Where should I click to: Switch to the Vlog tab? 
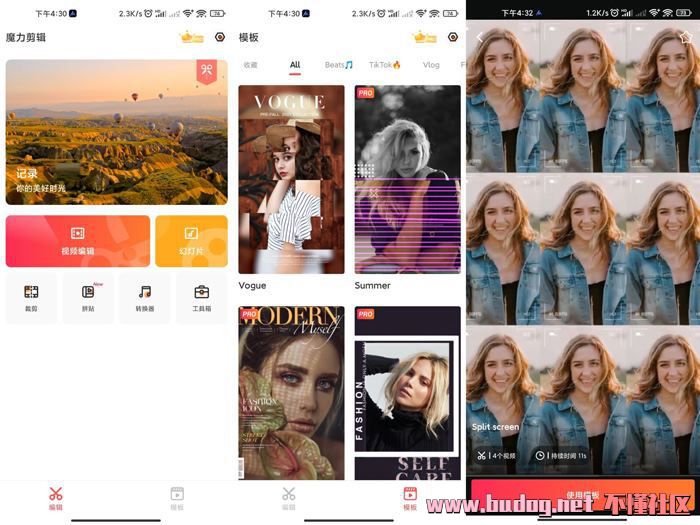431,65
